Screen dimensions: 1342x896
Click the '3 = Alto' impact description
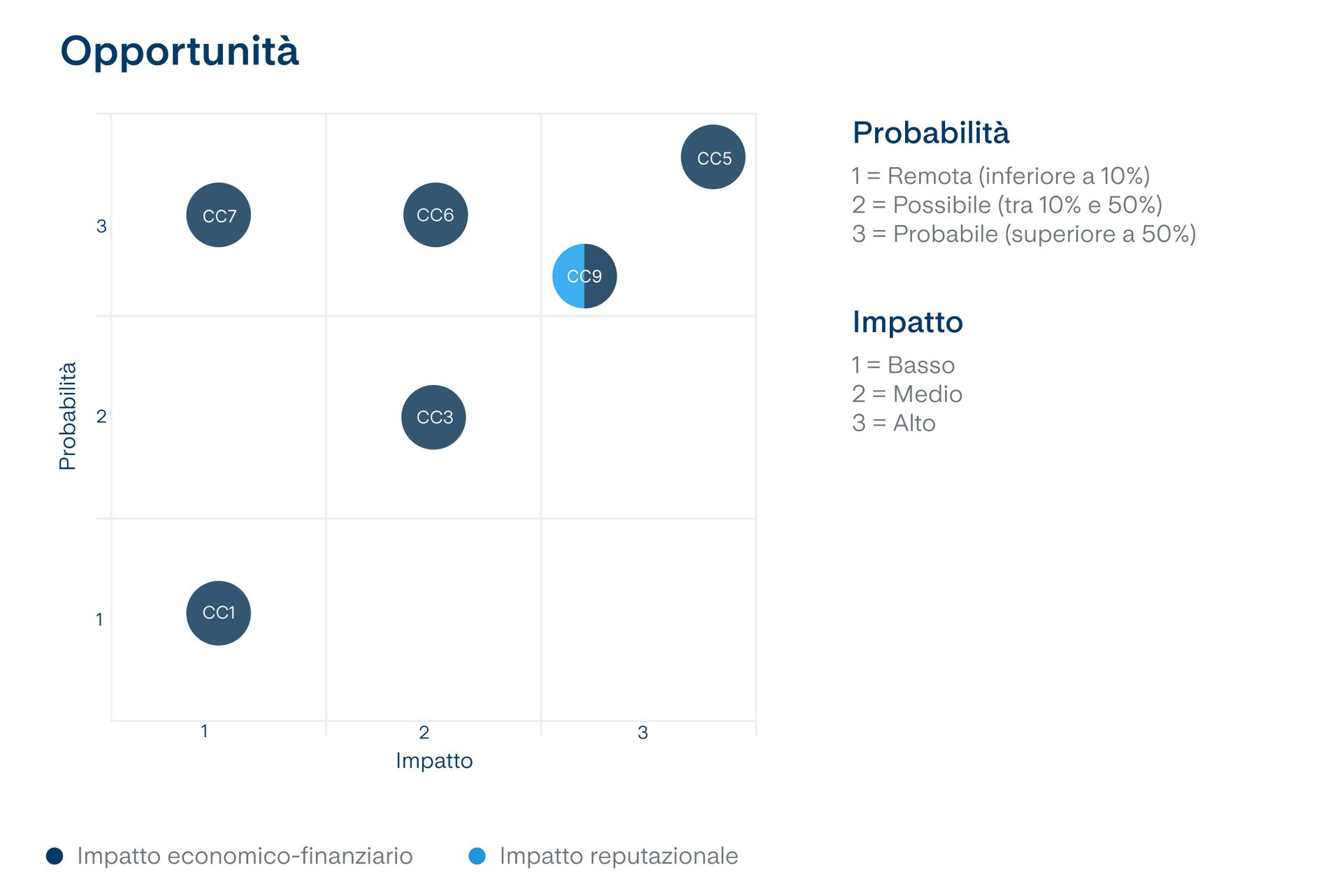(893, 423)
